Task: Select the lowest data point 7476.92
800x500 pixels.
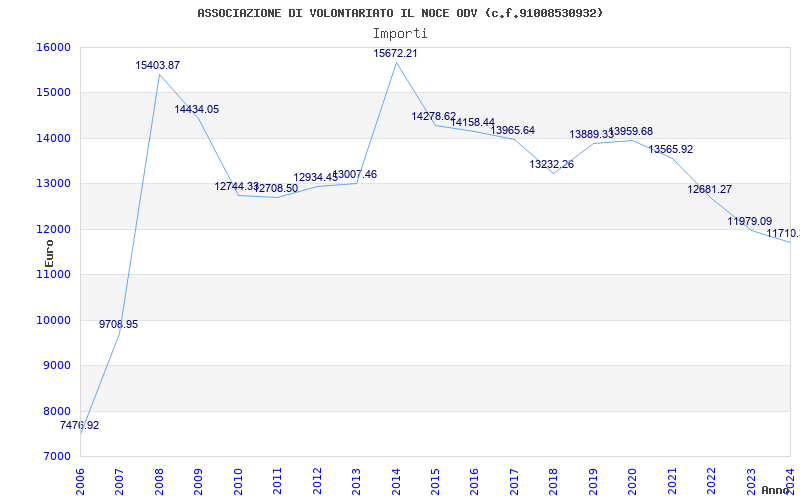Action: (79, 425)
